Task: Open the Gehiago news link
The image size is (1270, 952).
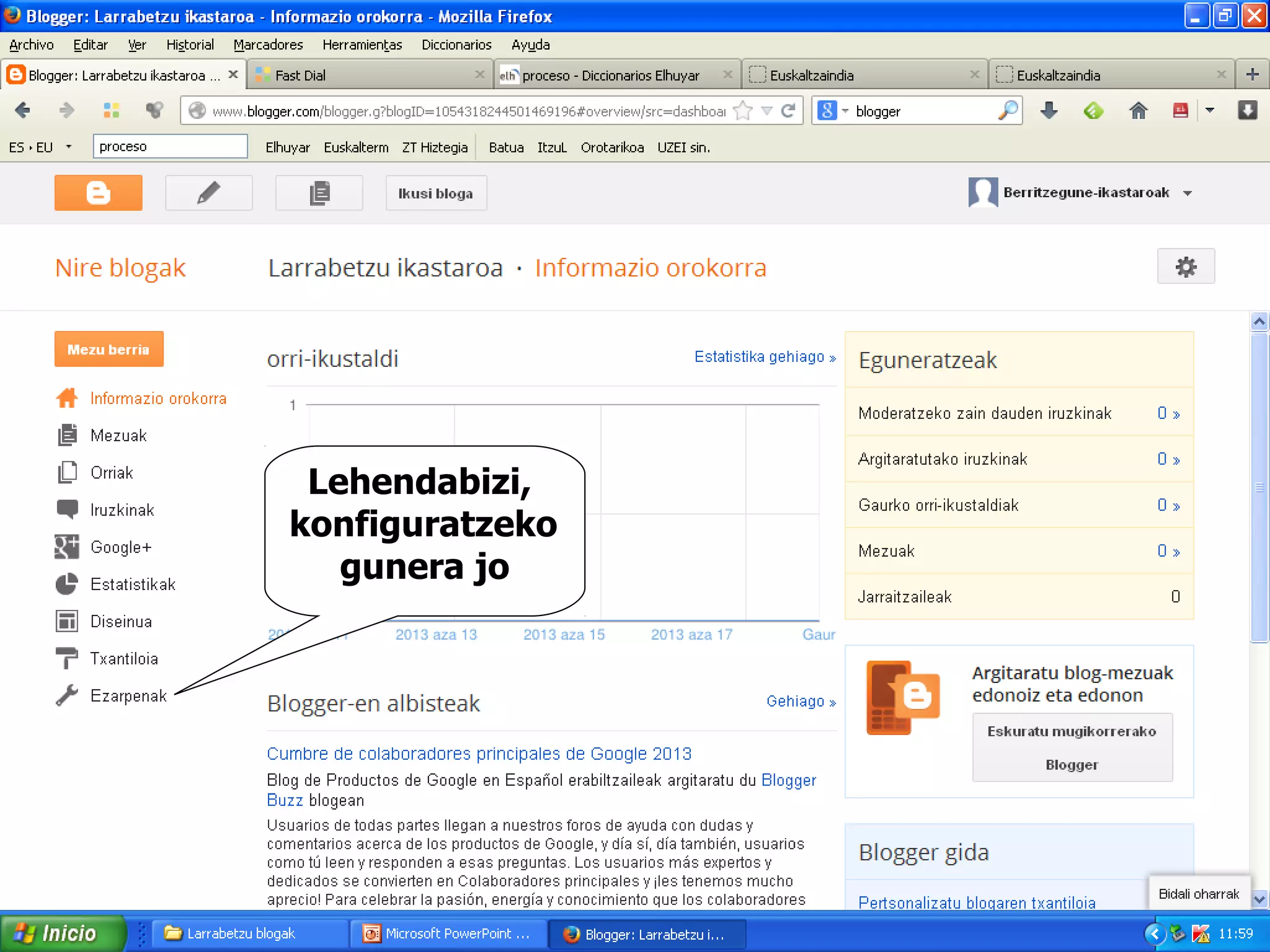Action: pyautogui.click(x=801, y=701)
